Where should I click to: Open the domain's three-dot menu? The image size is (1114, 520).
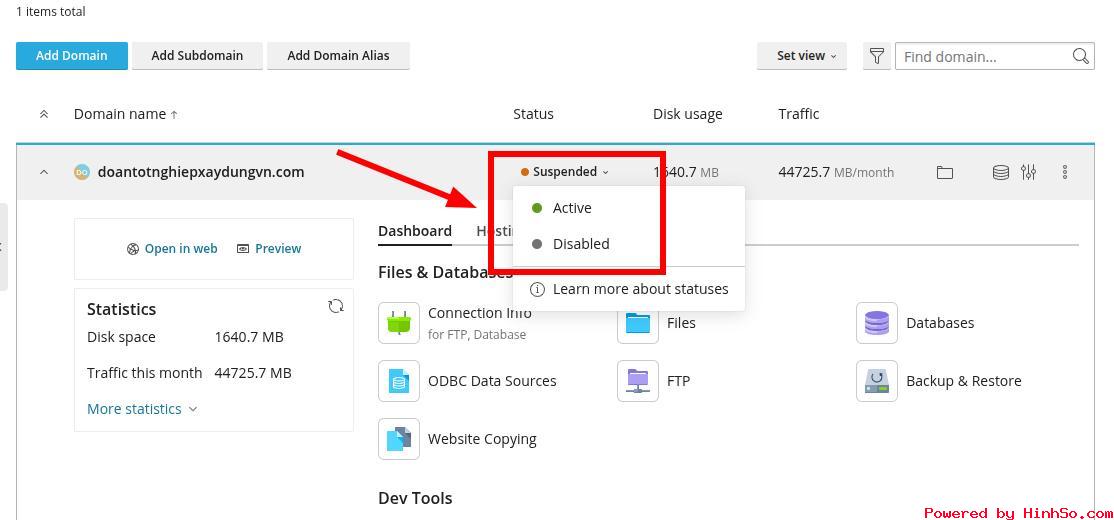click(x=1064, y=172)
